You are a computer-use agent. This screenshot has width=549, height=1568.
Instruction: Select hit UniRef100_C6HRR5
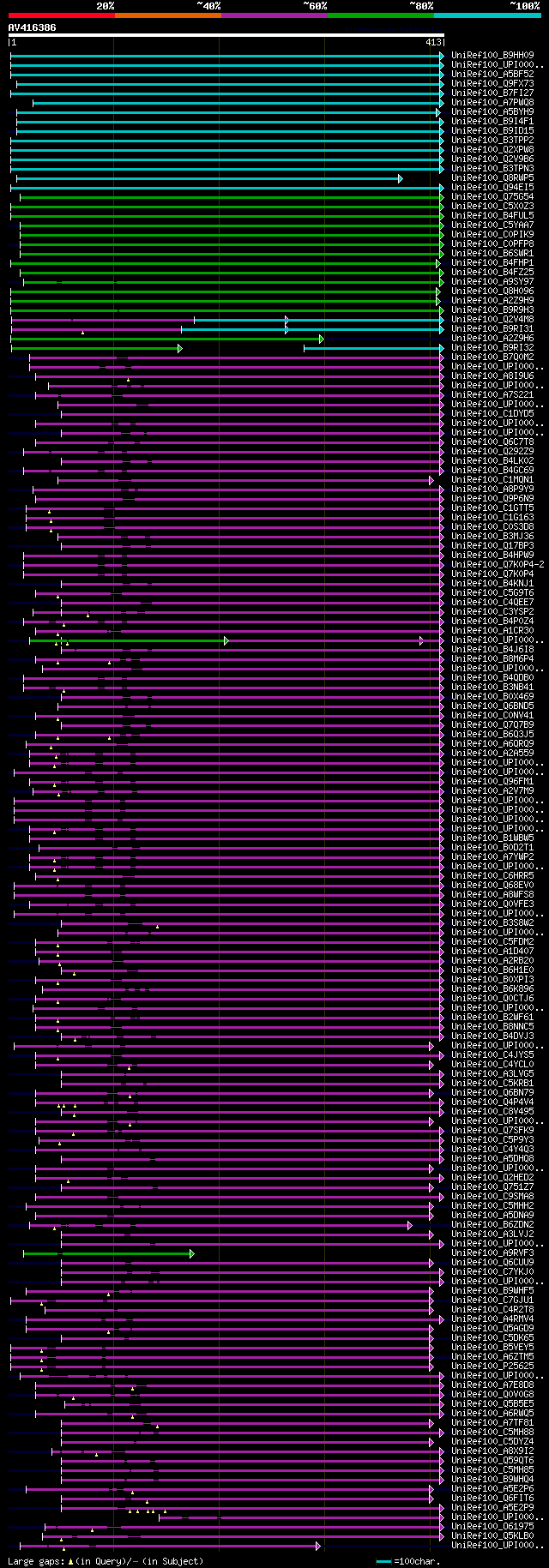coord(492,876)
